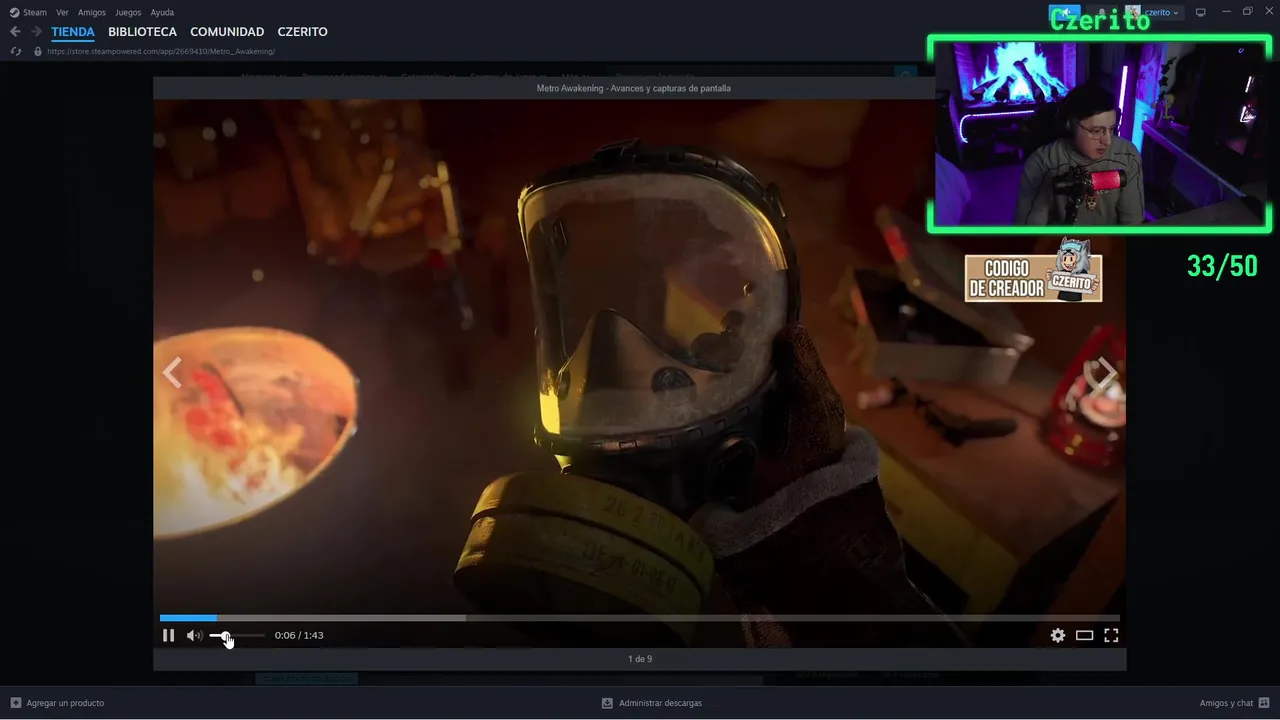The height and width of the screenshot is (720, 1280).
Task: Click the downloads icon in the bottom bar
Action: click(607, 703)
